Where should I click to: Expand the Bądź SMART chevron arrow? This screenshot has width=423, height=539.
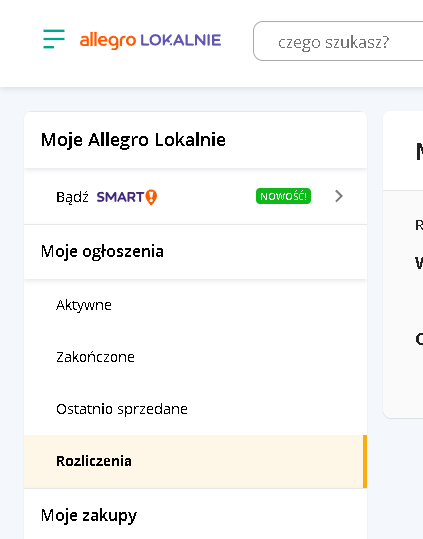[339, 196]
